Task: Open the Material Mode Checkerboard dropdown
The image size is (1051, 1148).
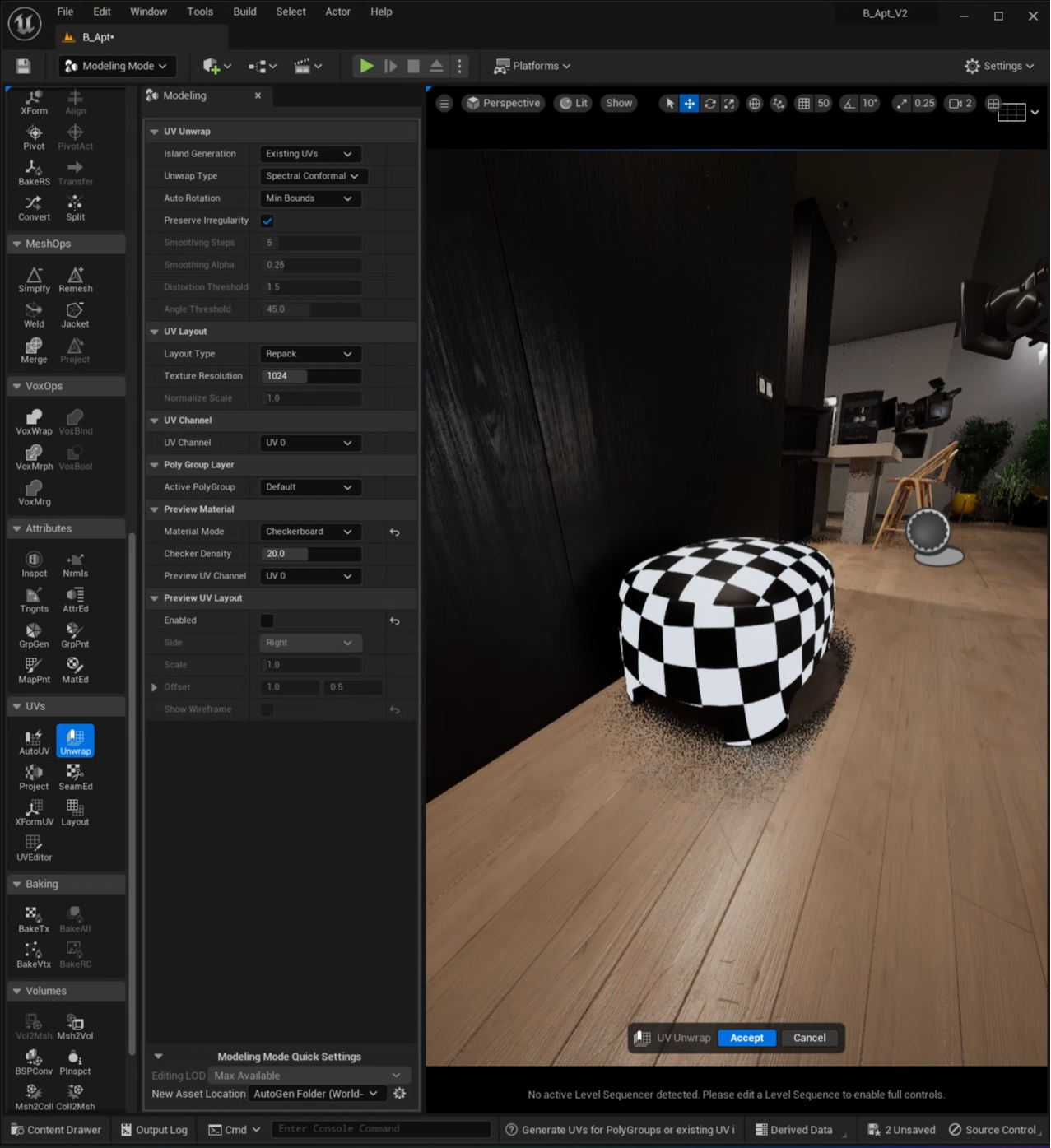Action: pyautogui.click(x=308, y=532)
